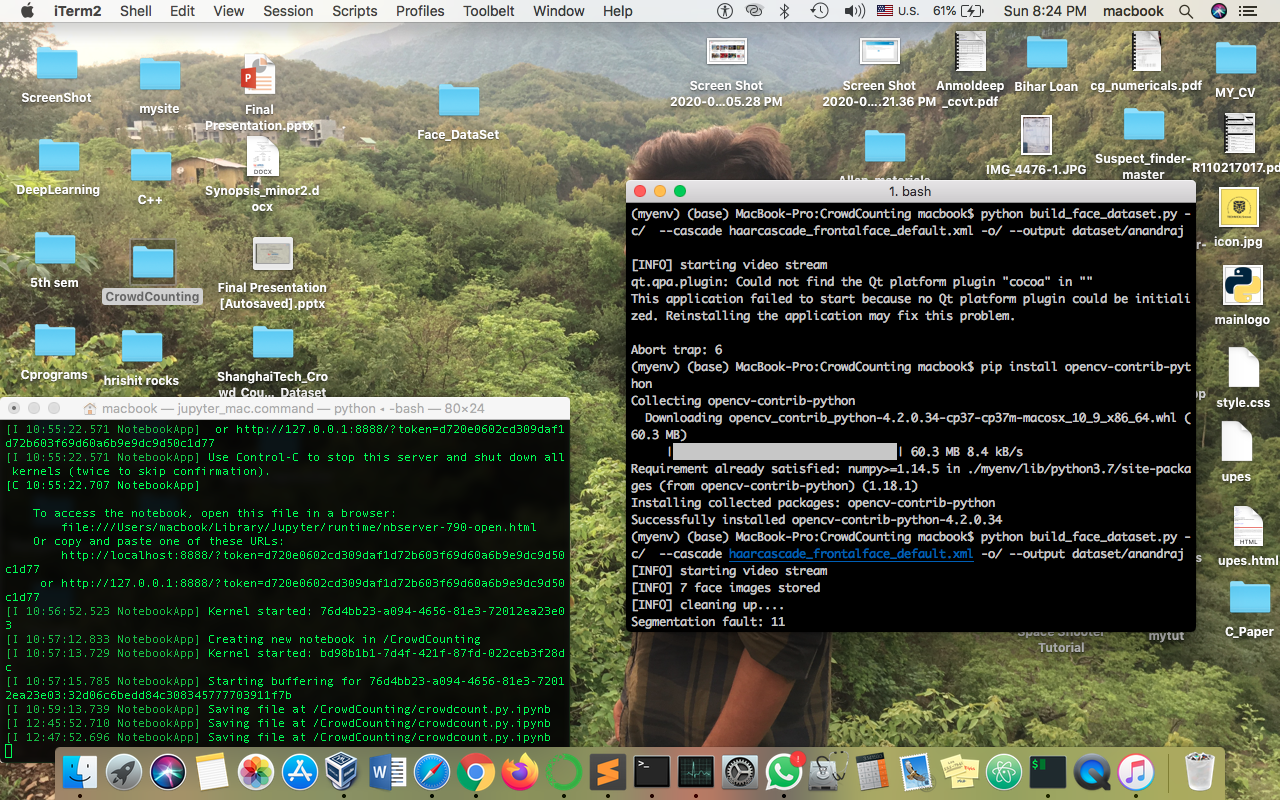Open the Session menu
1280x800 pixels.
(288, 11)
